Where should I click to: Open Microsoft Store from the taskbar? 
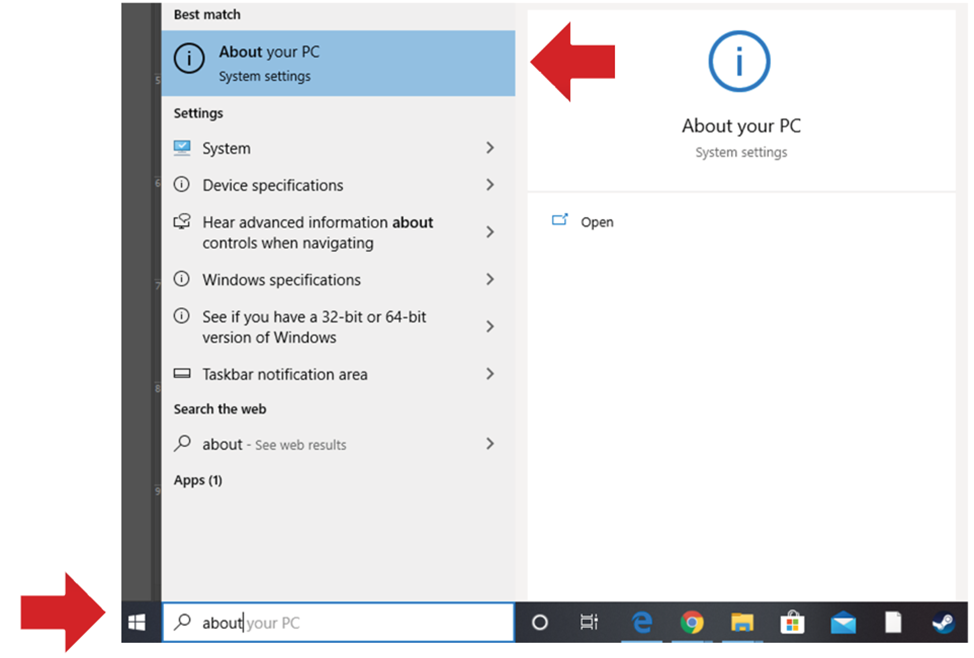[793, 622]
